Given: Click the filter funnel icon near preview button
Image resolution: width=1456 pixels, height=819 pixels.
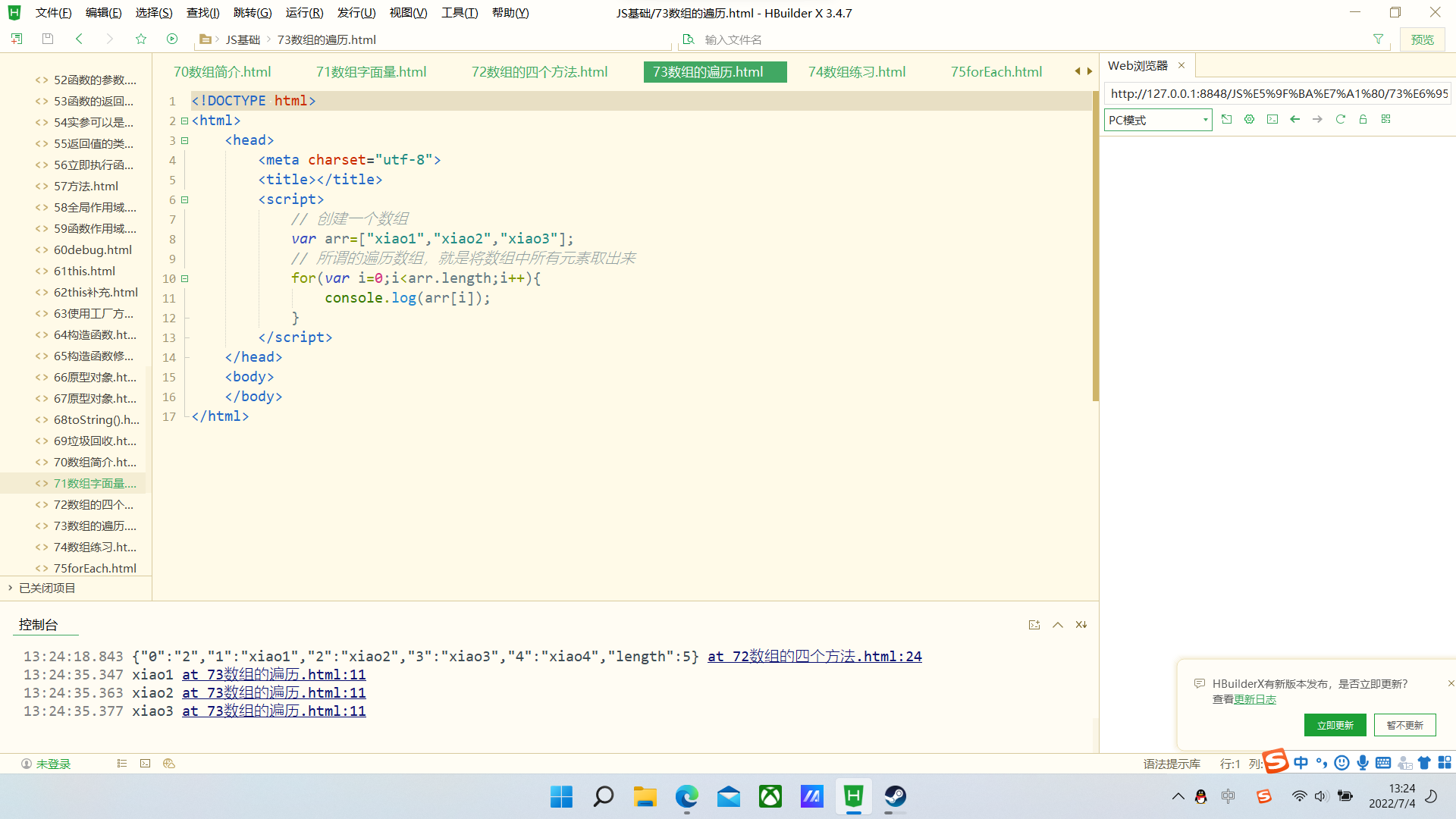Looking at the screenshot, I should [x=1378, y=39].
